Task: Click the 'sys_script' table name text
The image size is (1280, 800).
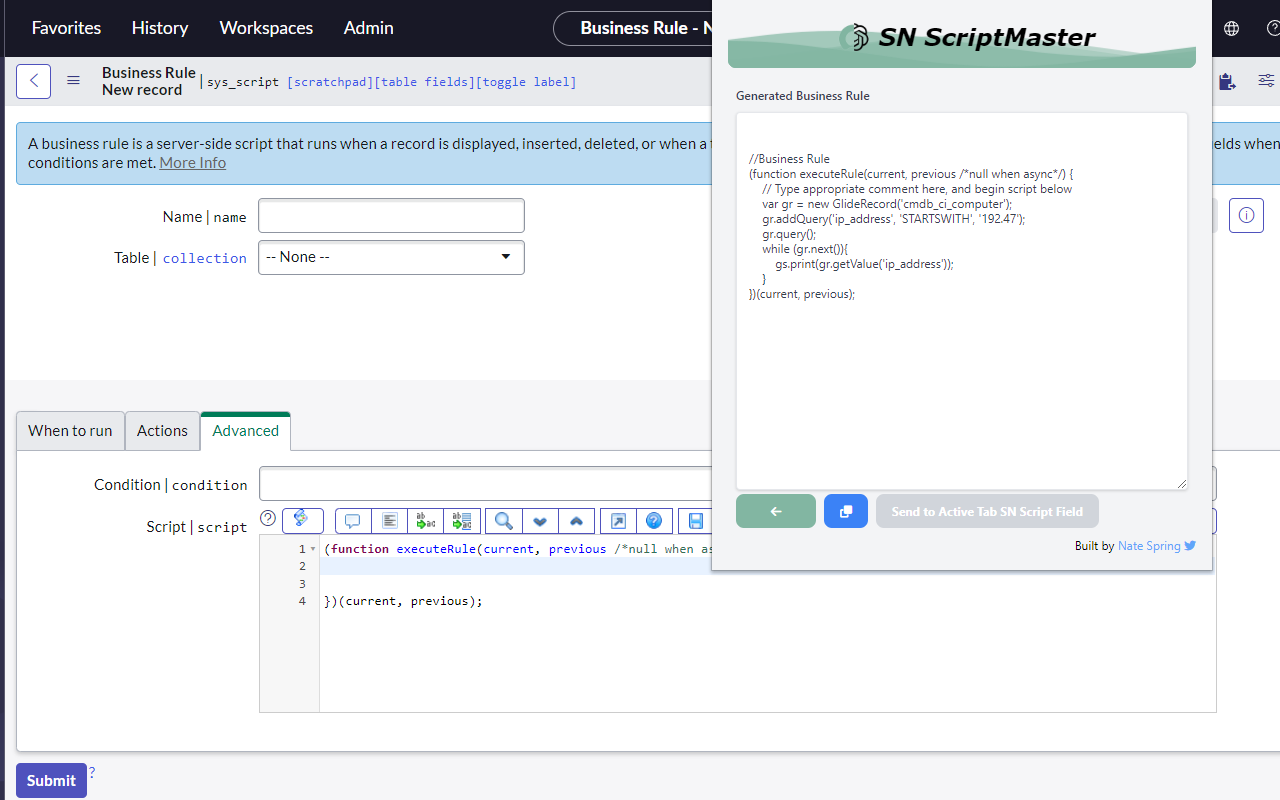Action: [x=243, y=82]
